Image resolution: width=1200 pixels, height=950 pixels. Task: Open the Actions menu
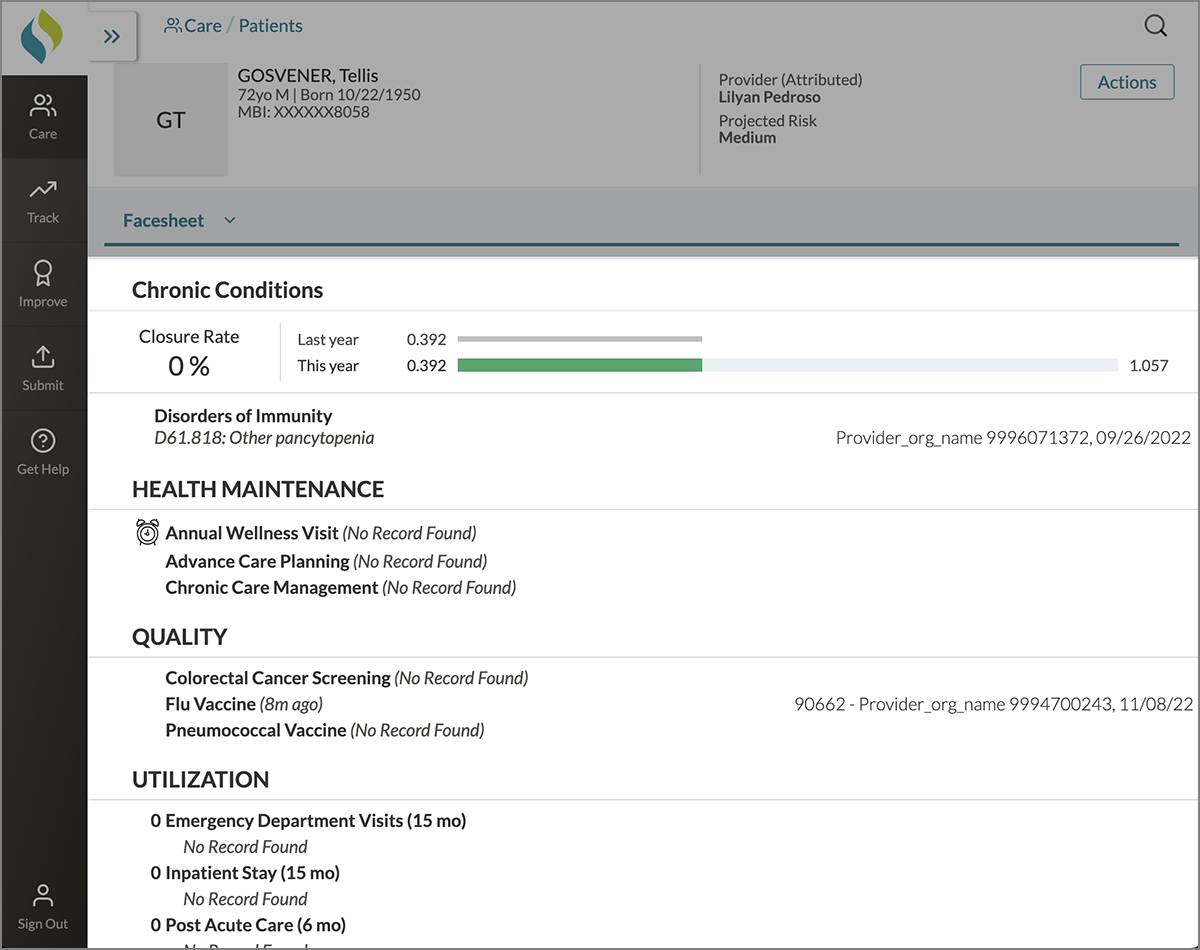[1126, 83]
